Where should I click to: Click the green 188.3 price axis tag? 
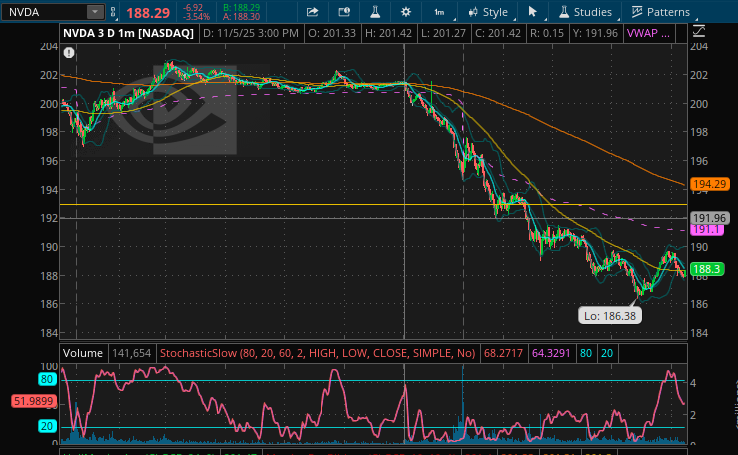click(708, 269)
